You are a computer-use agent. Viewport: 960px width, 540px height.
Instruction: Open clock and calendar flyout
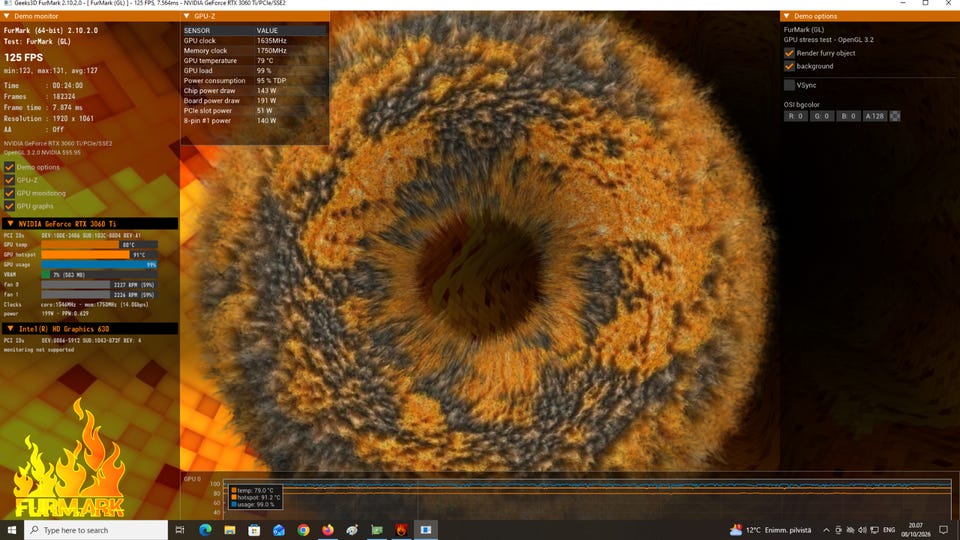click(x=915, y=530)
